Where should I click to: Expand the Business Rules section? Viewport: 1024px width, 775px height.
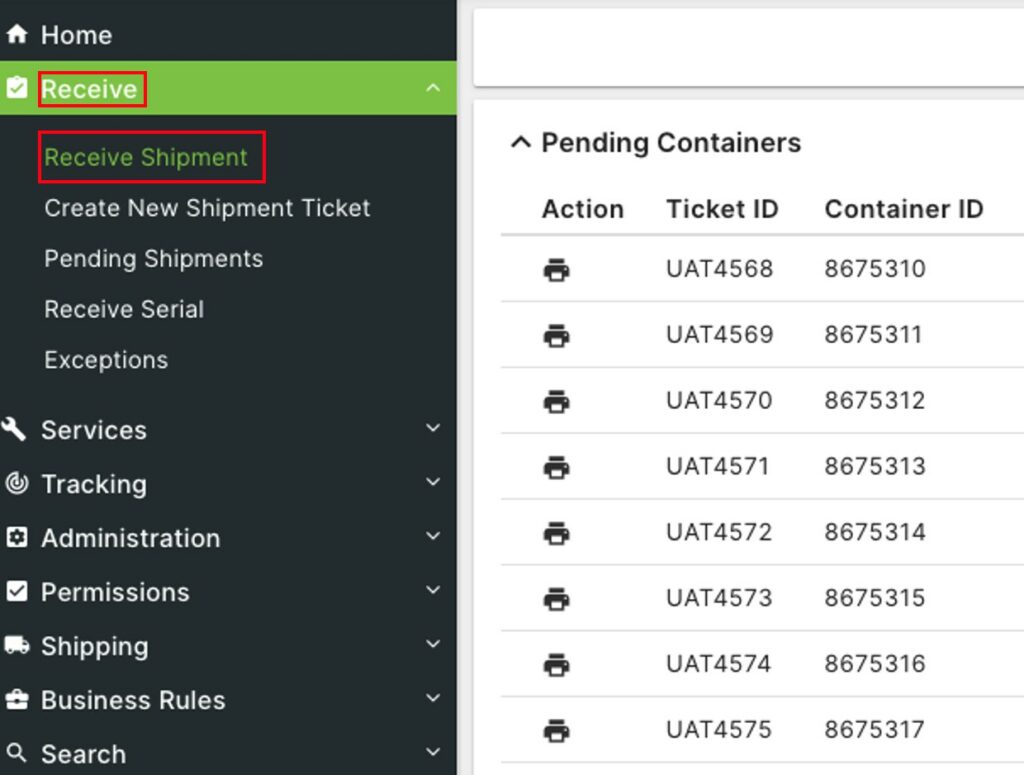[433, 699]
